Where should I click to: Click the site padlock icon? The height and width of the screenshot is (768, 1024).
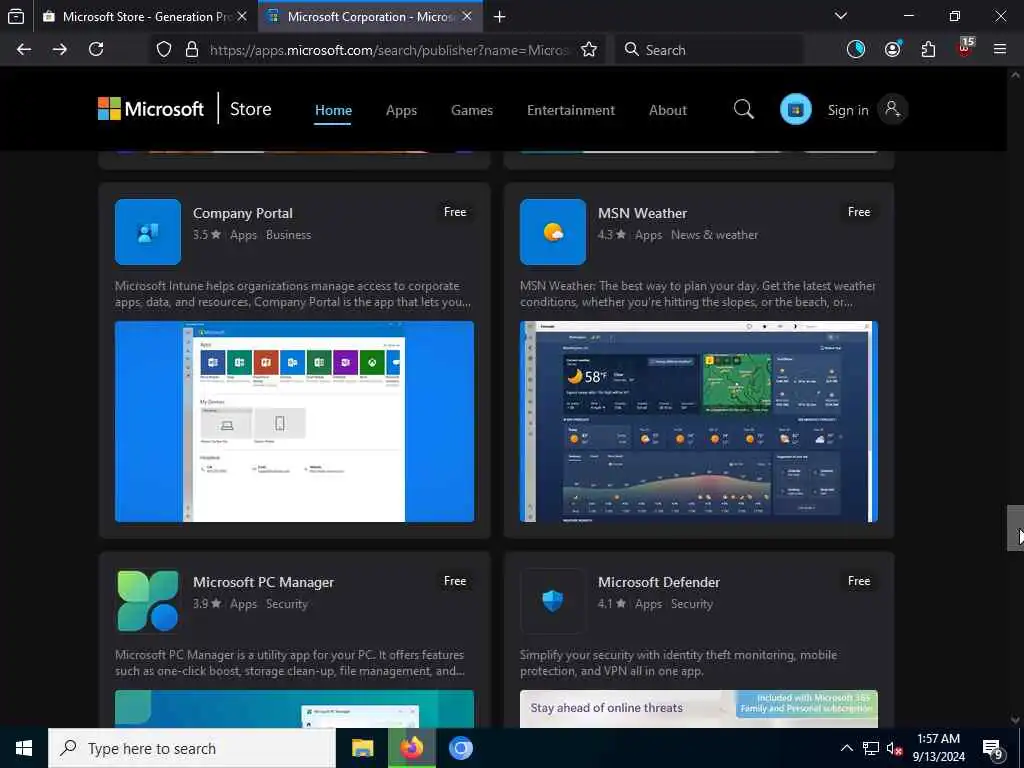point(191,50)
